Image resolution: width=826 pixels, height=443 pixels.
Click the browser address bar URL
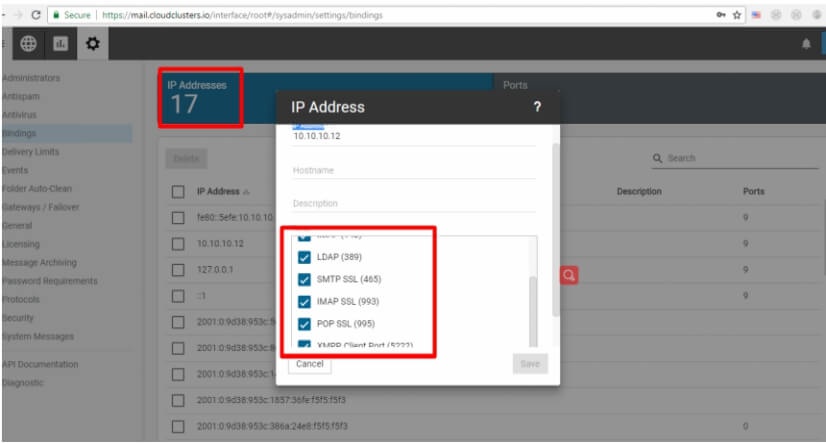pos(242,15)
